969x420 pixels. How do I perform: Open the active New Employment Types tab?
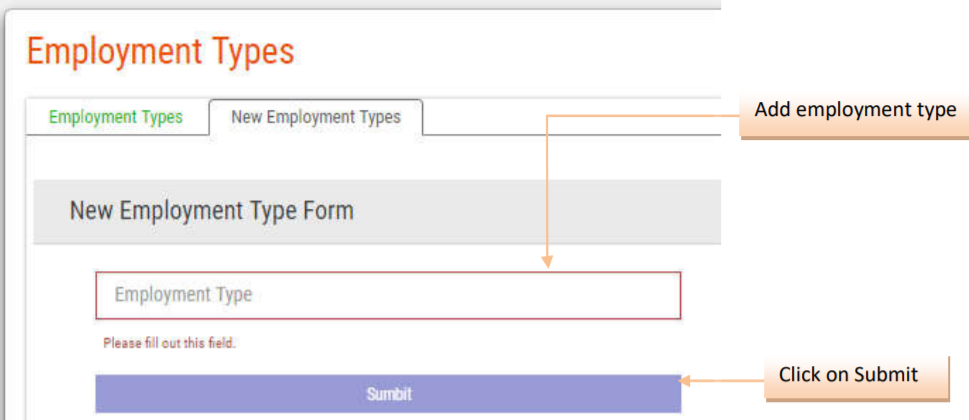click(x=315, y=117)
